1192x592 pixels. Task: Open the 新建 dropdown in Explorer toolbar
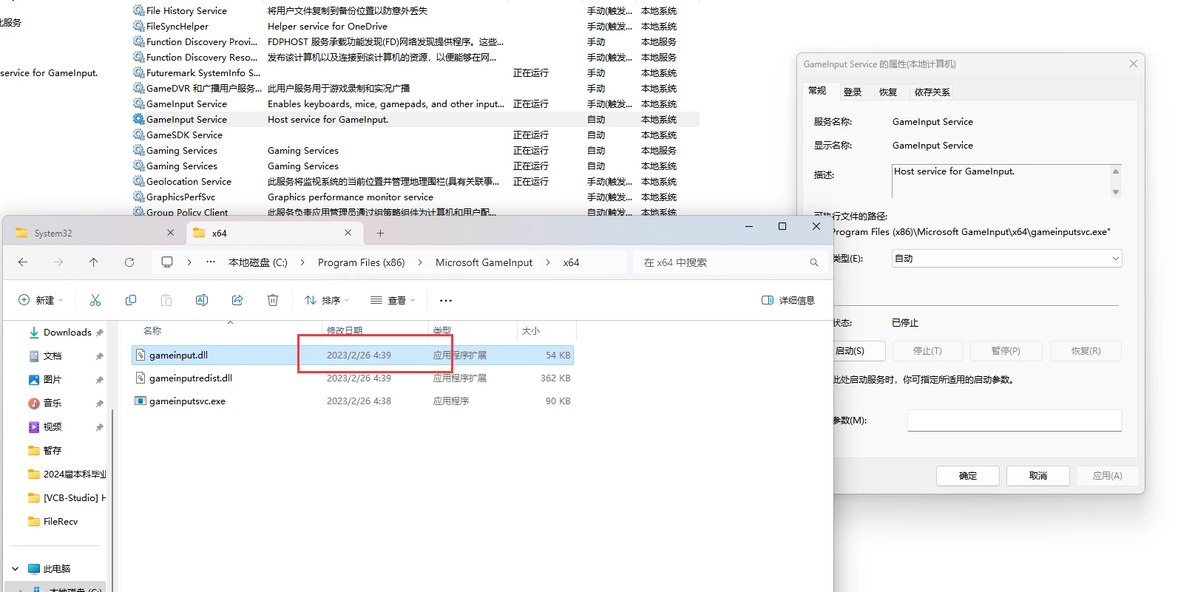click(40, 300)
